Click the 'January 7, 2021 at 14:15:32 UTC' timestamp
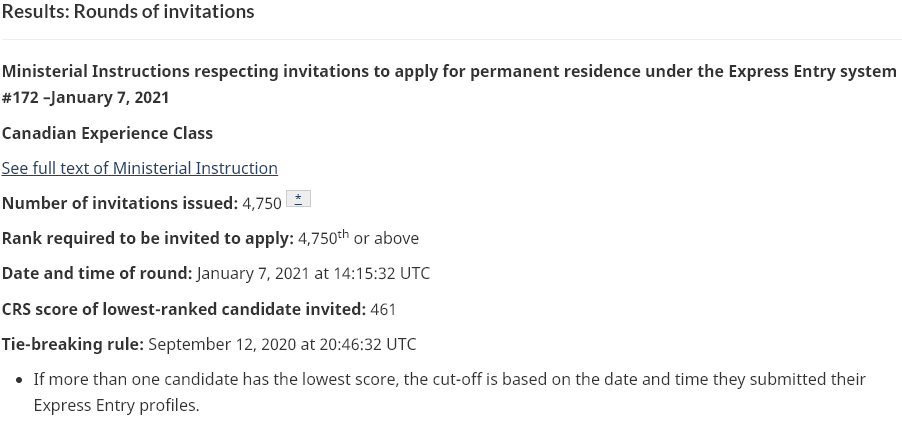Screen dimensions: 902x427 click(313, 273)
